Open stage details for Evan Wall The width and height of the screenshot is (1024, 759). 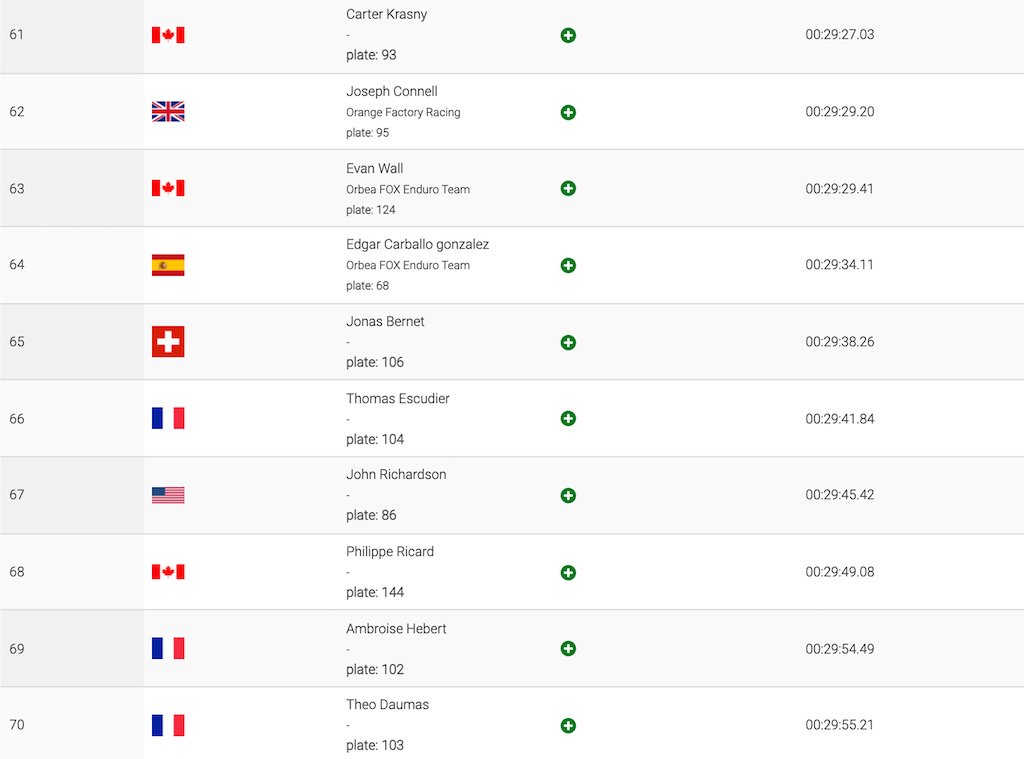(x=568, y=188)
